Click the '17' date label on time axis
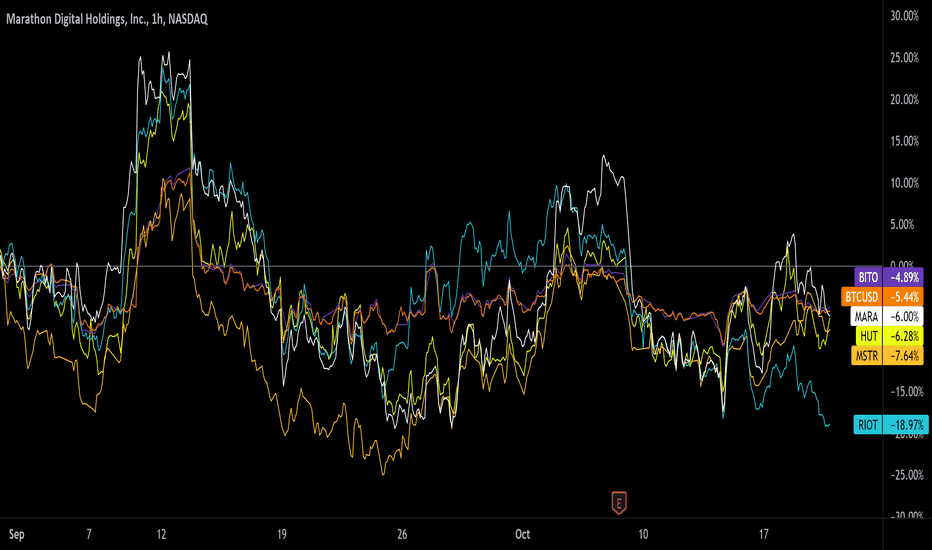This screenshot has width=932, height=550. tap(763, 534)
